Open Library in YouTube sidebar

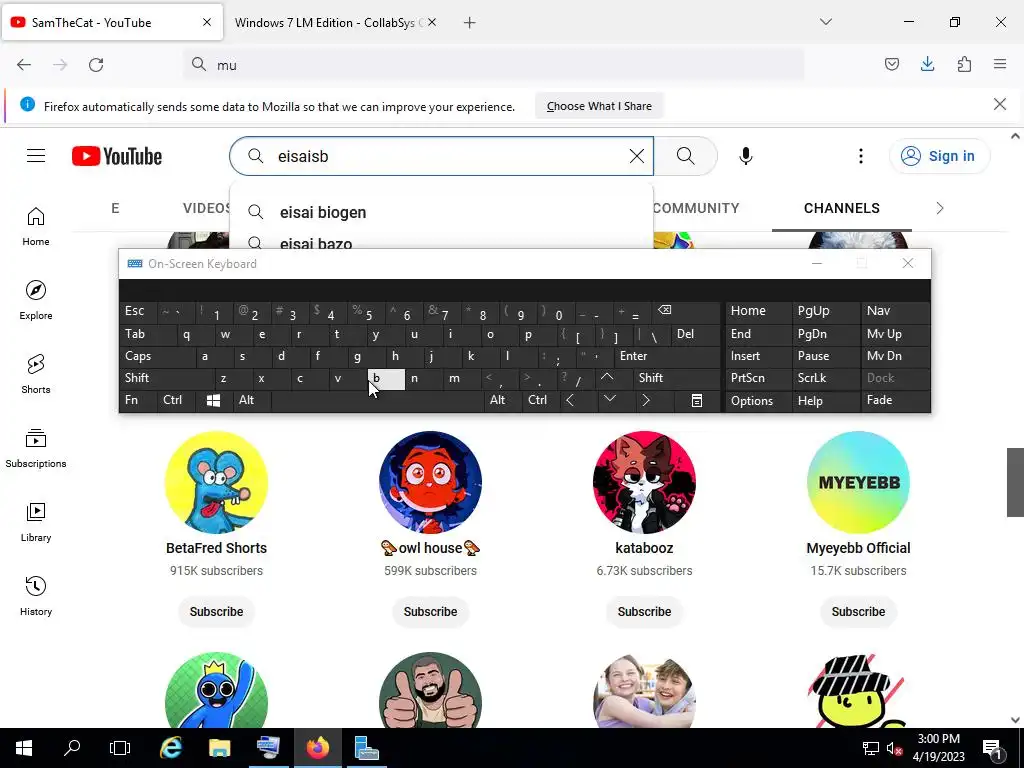click(x=36, y=522)
